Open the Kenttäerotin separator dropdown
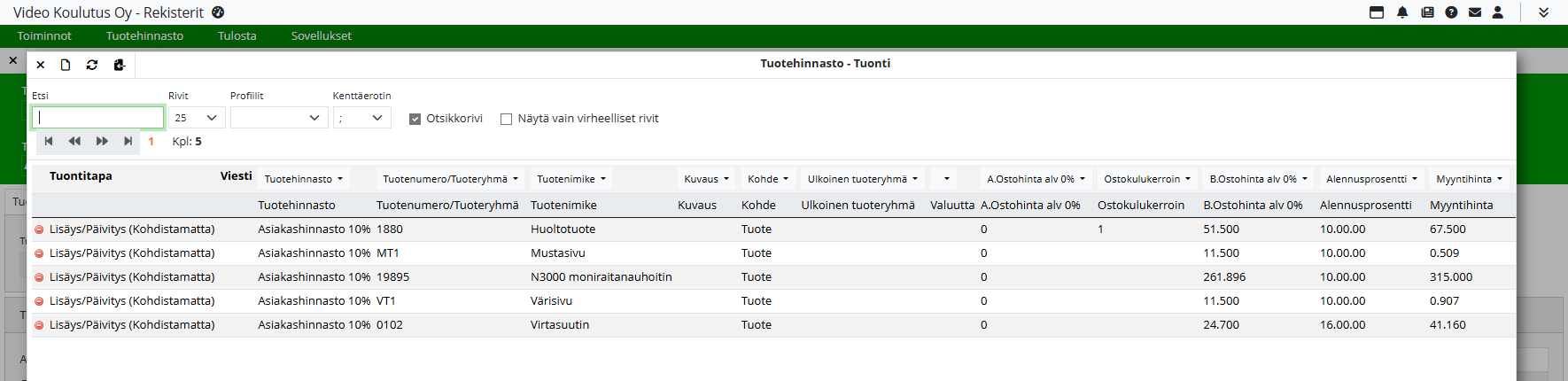1568x381 pixels. [x=362, y=118]
